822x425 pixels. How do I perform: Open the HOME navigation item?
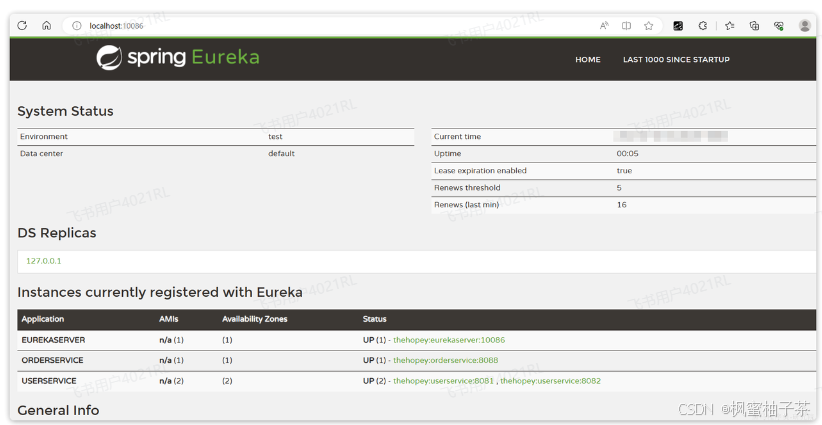[x=588, y=60]
